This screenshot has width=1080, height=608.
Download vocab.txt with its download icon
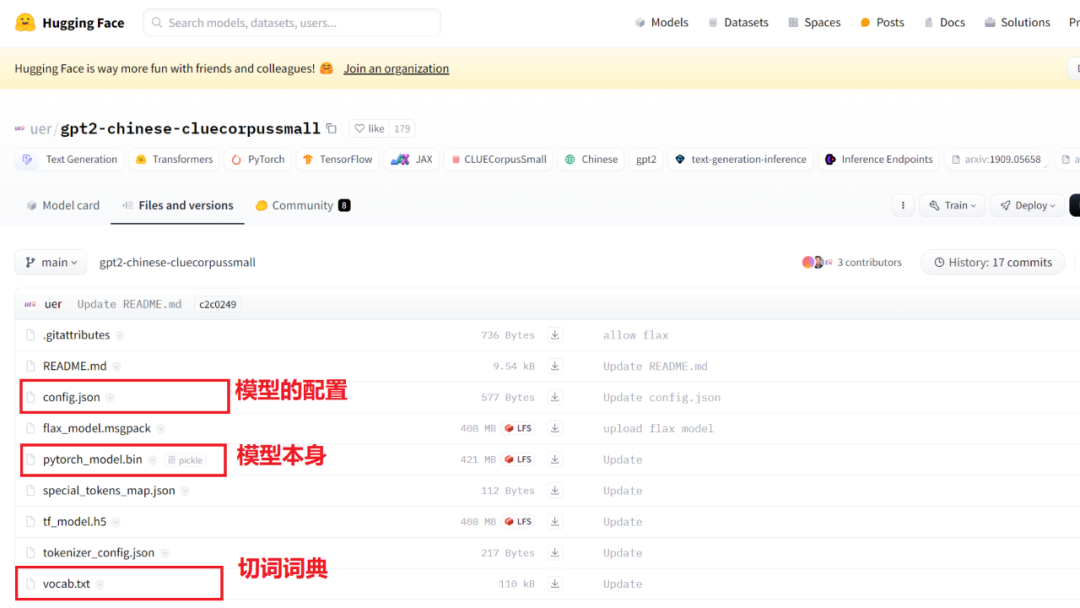pos(554,584)
